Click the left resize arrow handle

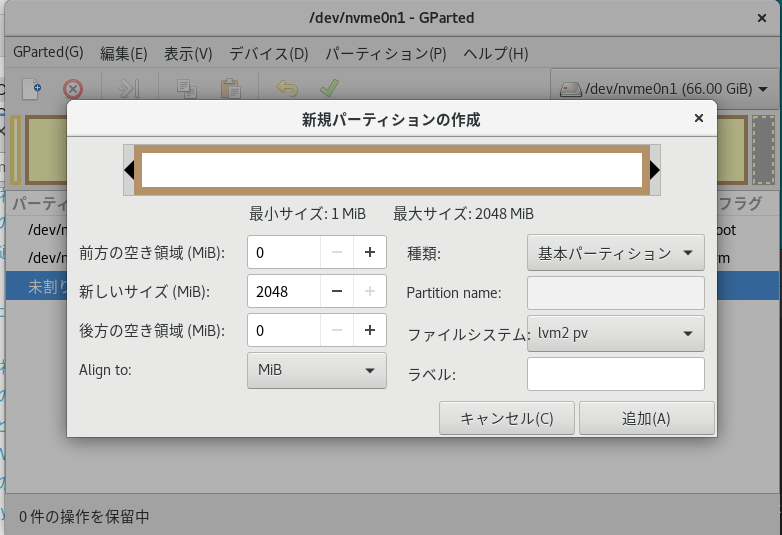[x=128, y=170]
